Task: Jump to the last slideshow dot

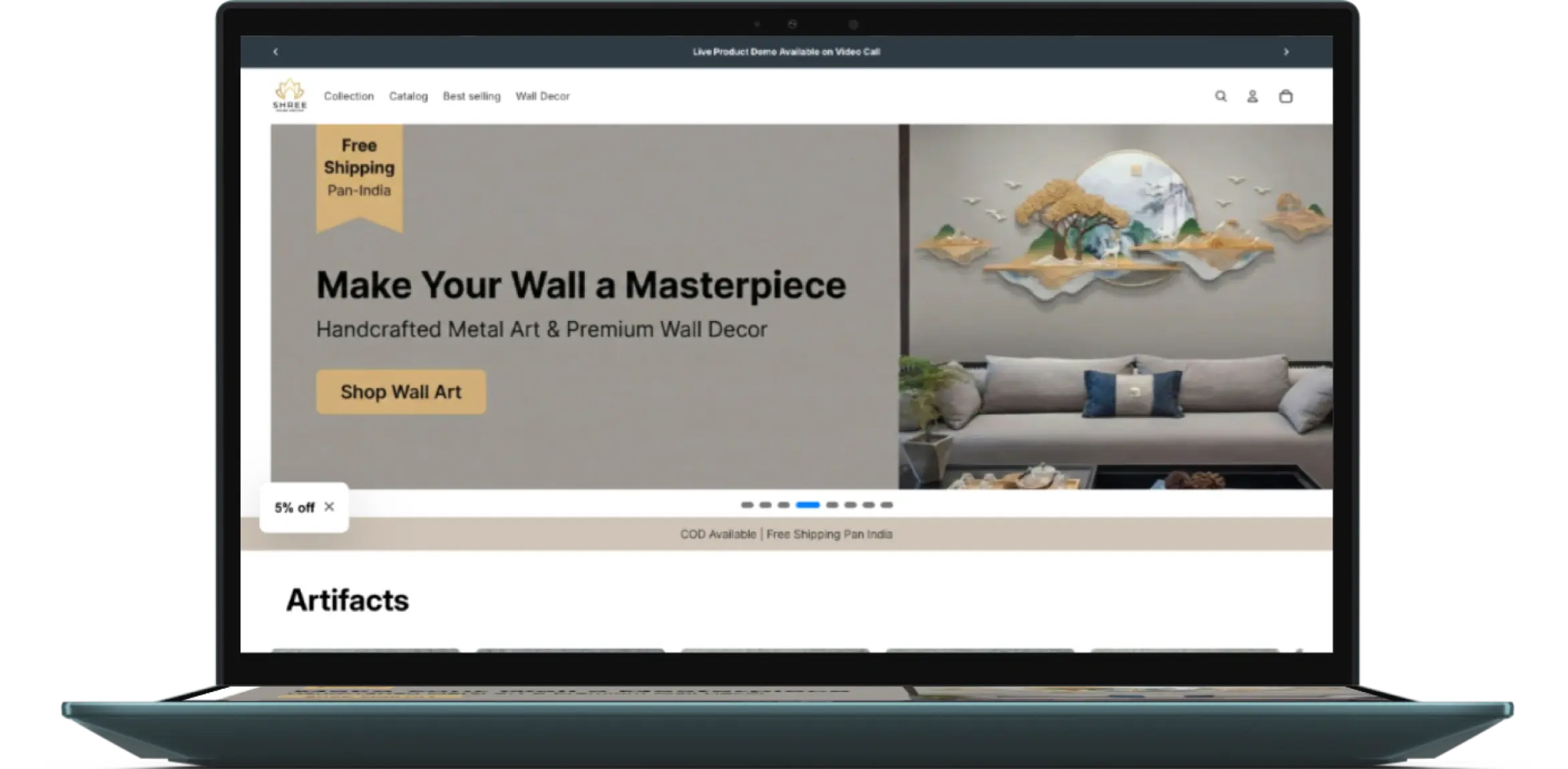Action: click(x=886, y=505)
